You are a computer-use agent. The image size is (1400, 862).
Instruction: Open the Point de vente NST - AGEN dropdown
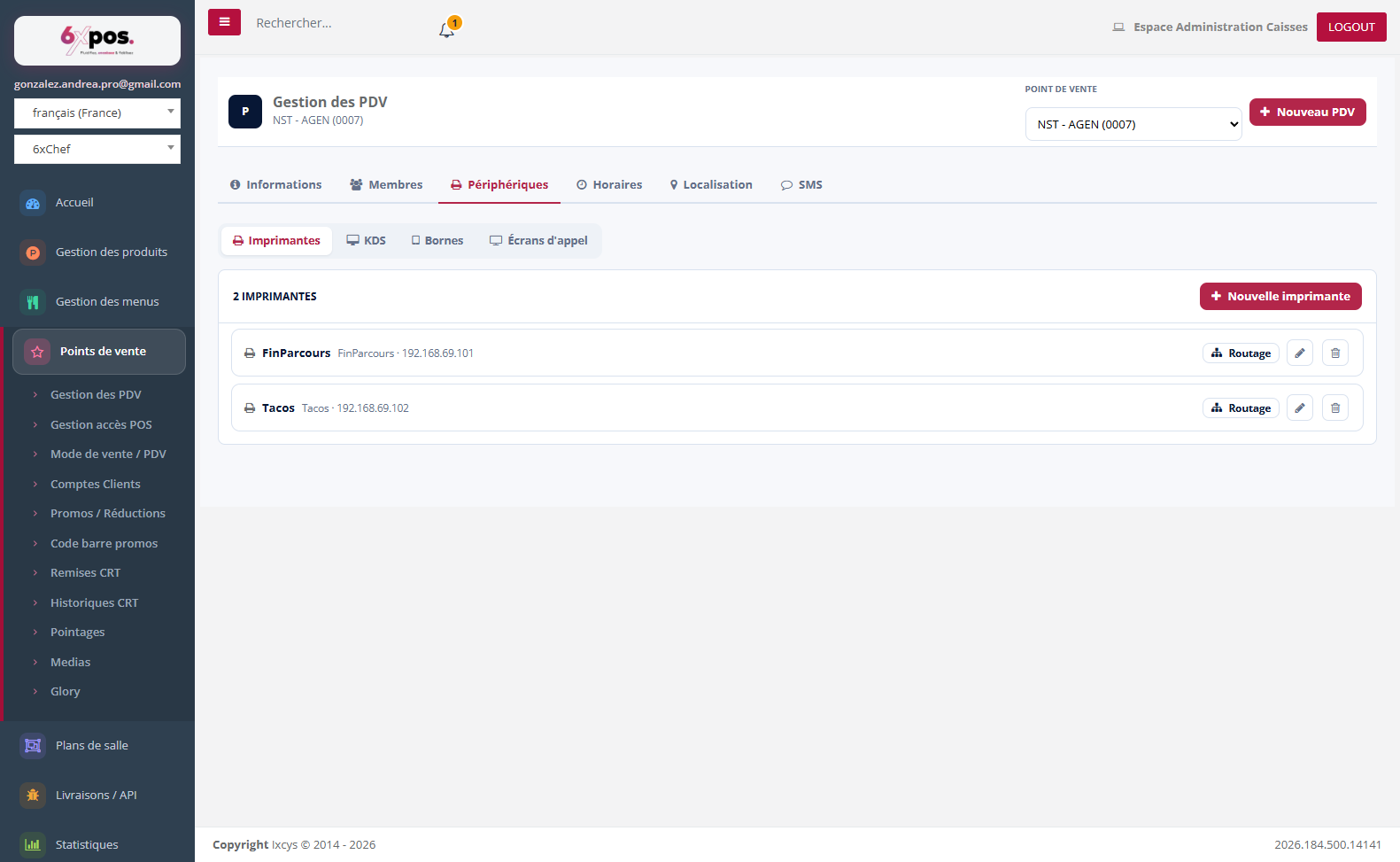point(1133,124)
